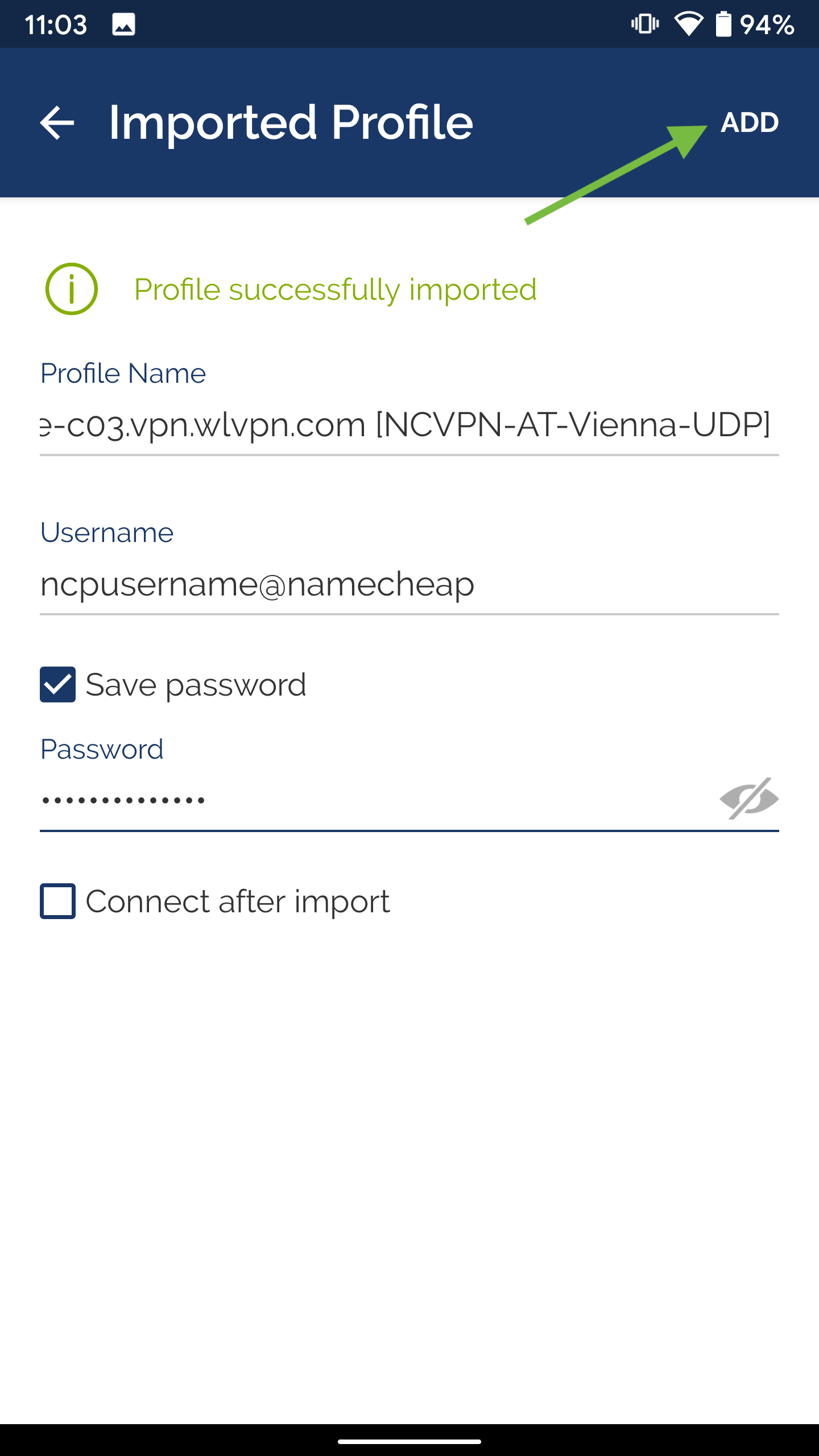Tap the Save password label text
Viewport: 819px width, 1456px height.
196,685
